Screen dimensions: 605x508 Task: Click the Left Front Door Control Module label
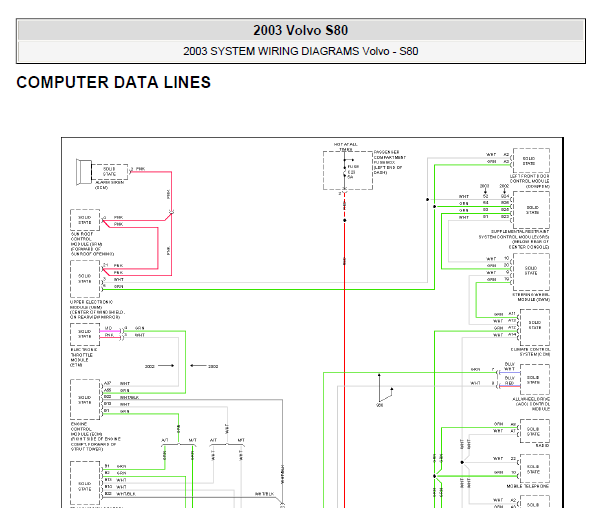click(529, 181)
